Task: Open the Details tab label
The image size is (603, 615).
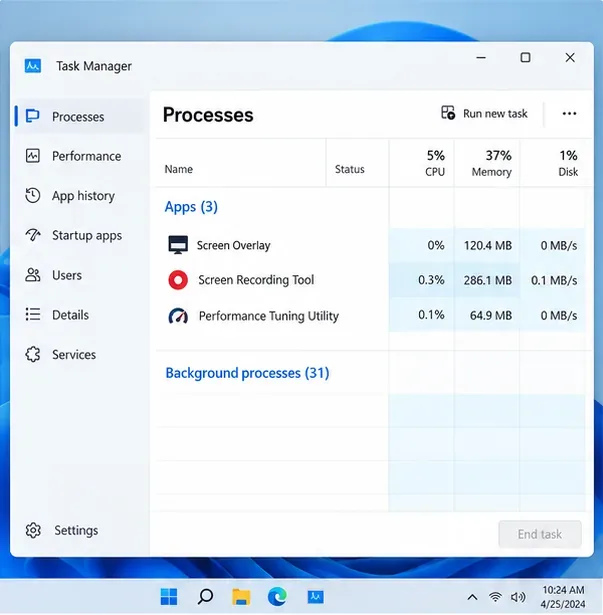Action: tap(71, 315)
